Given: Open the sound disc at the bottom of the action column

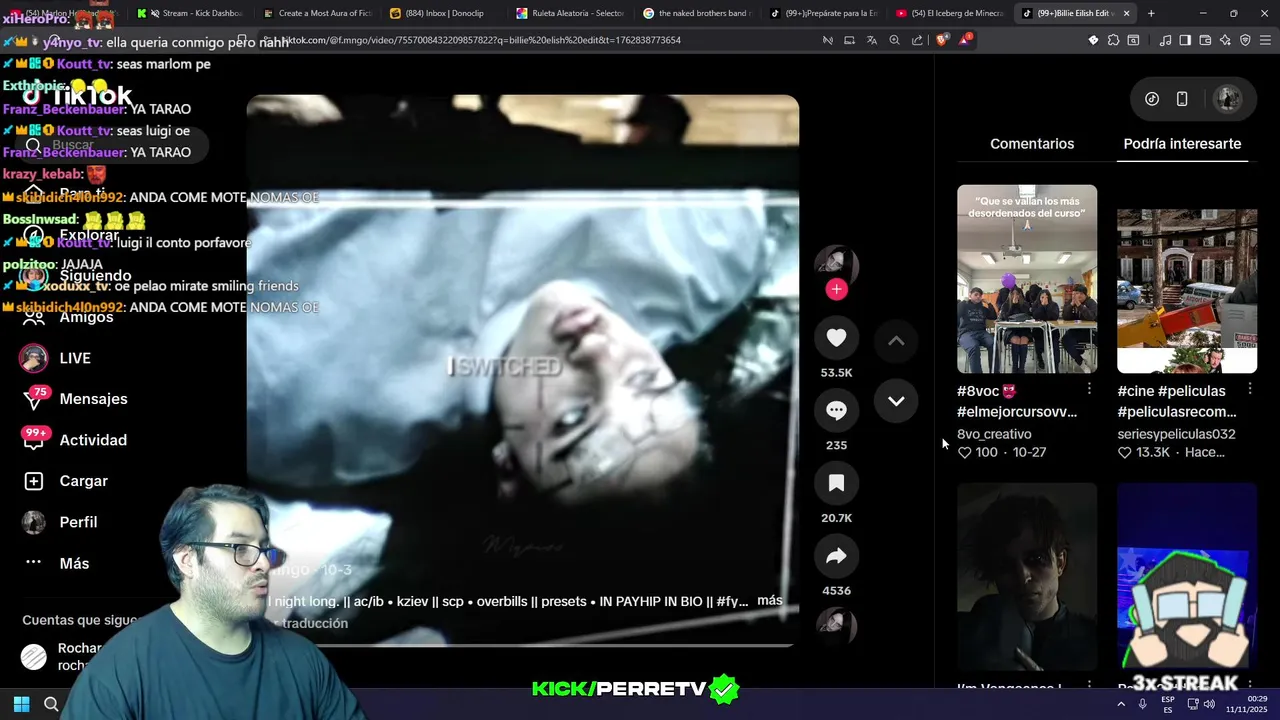Looking at the screenshot, I should (x=836, y=625).
